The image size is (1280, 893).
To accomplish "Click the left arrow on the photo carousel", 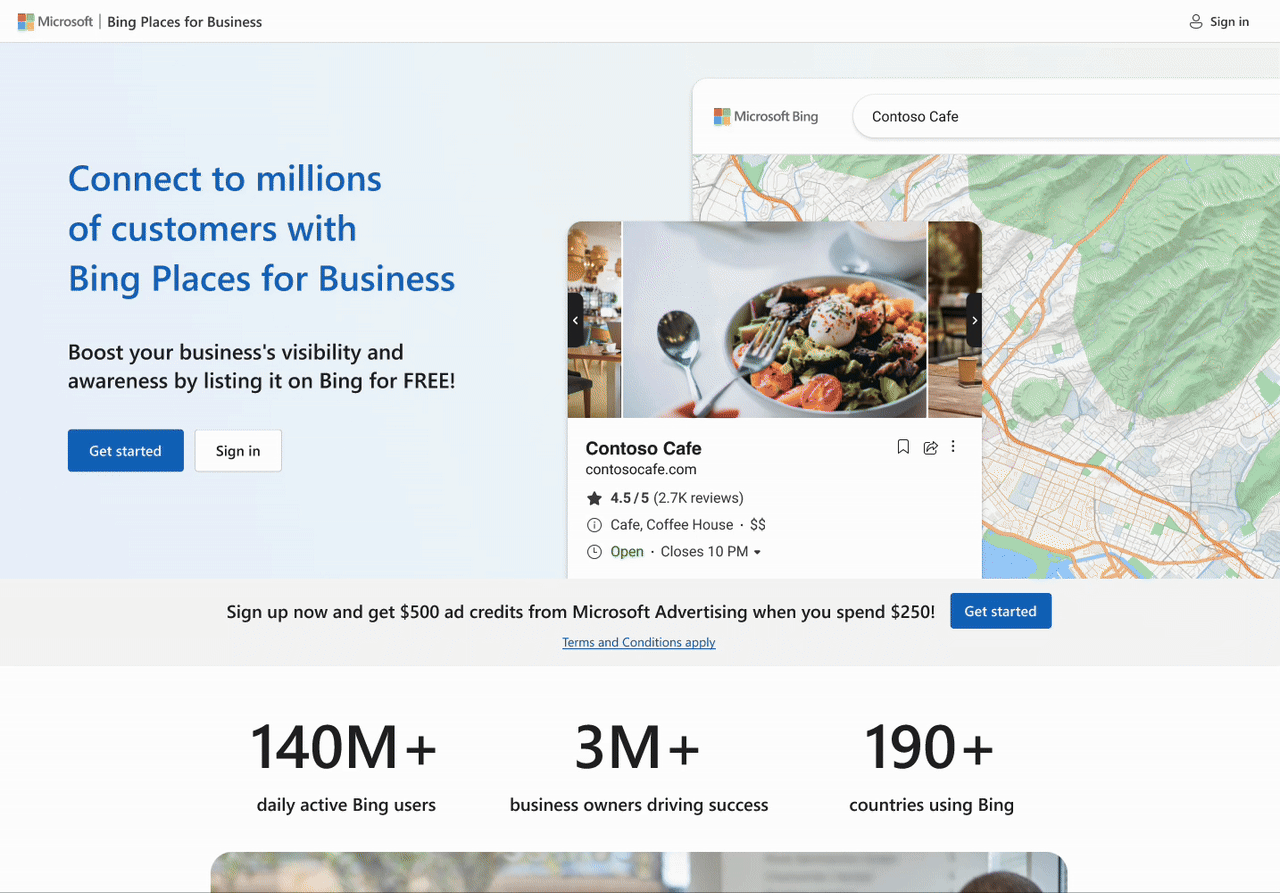I will (x=575, y=319).
